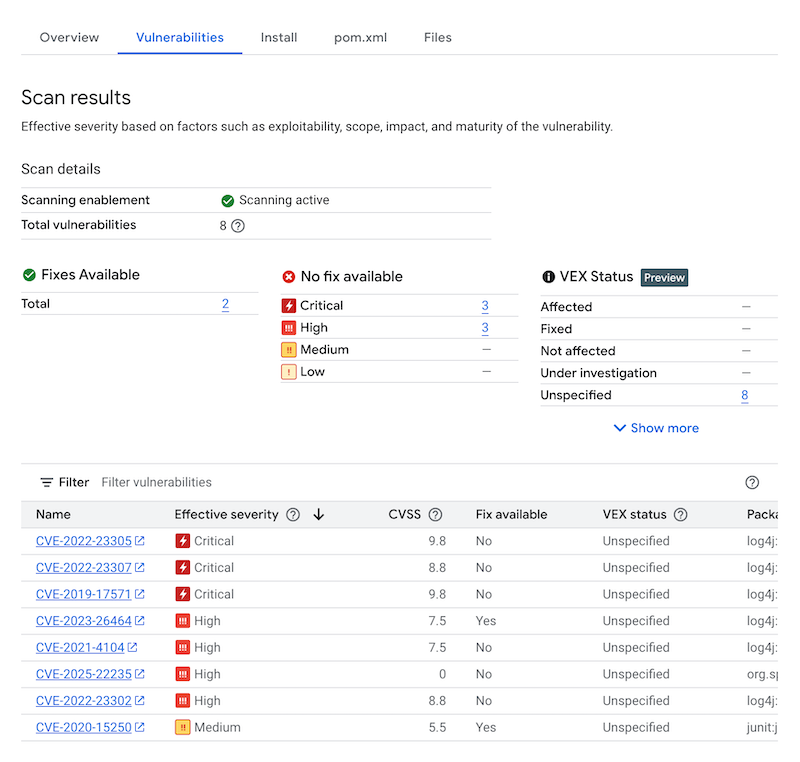The height and width of the screenshot is (762, 800).
Task: Open the question mark help icon above the table
Action: pyautogui.click(x=752, y=482)
